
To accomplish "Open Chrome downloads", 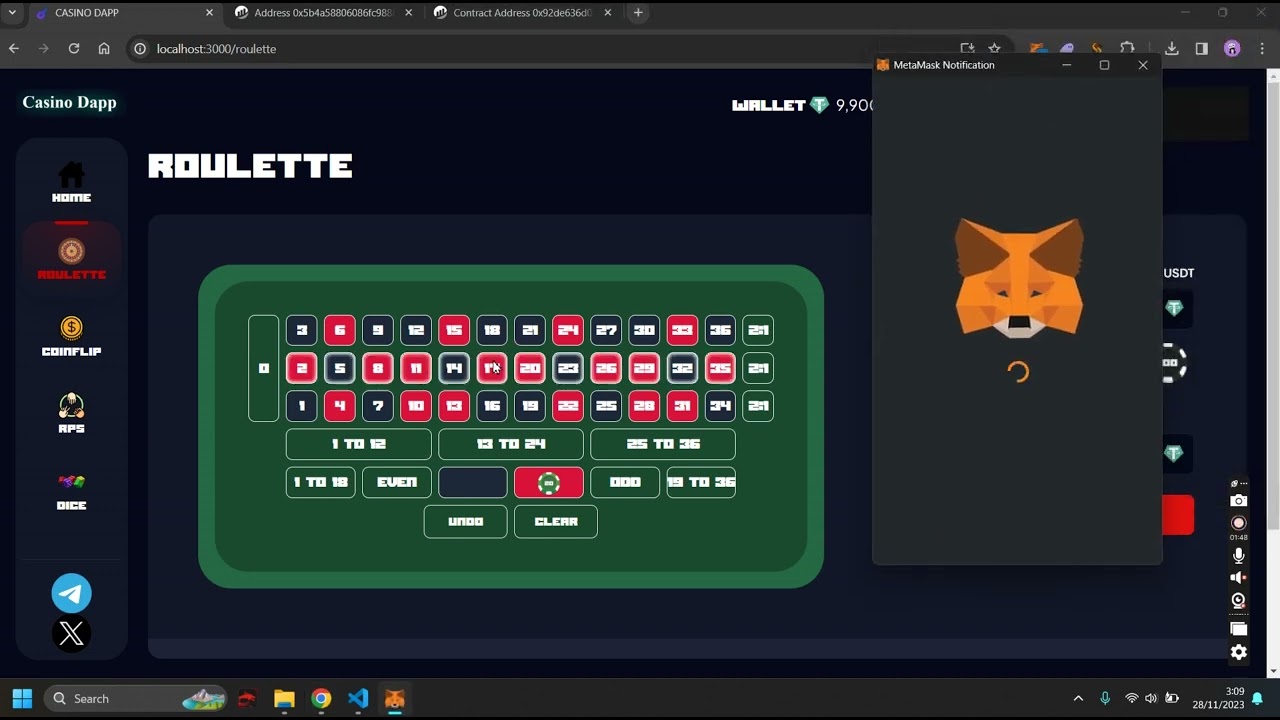I will [1172, 48].
